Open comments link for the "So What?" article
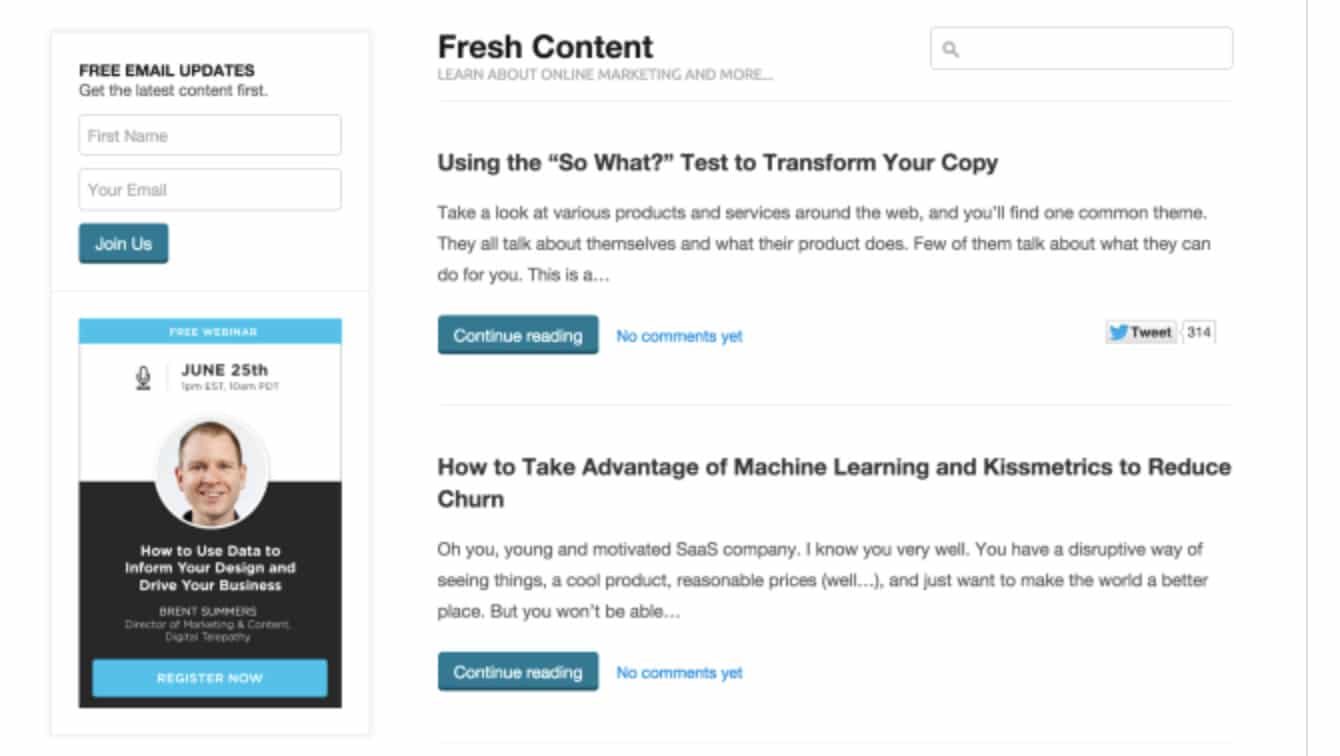 679,337
